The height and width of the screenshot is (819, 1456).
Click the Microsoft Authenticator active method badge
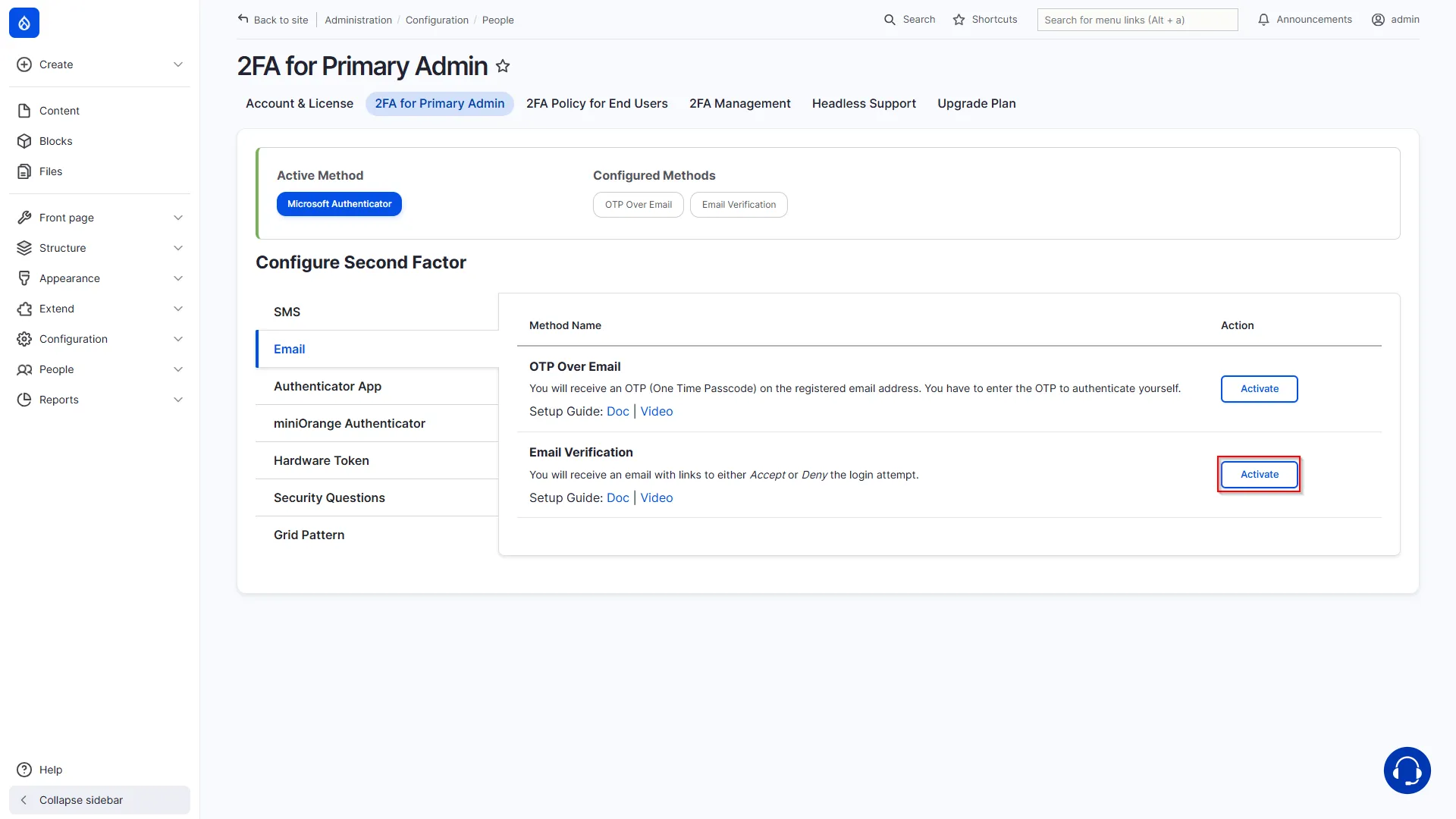pos(339,204)
